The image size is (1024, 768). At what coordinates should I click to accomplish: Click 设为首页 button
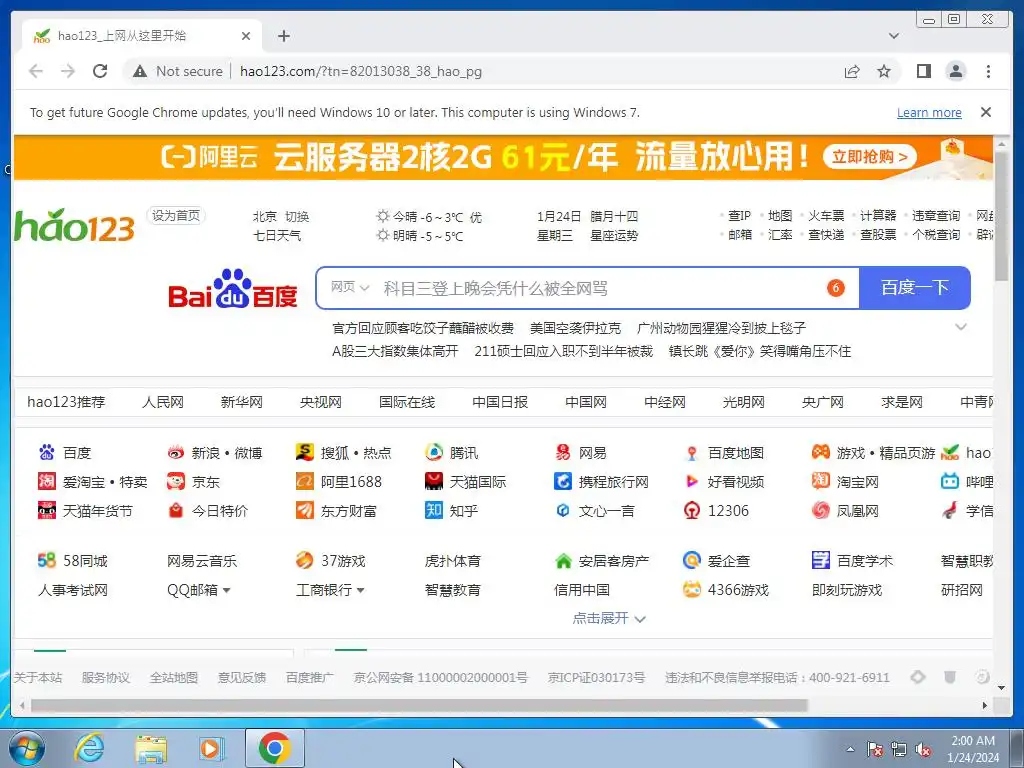176,216
